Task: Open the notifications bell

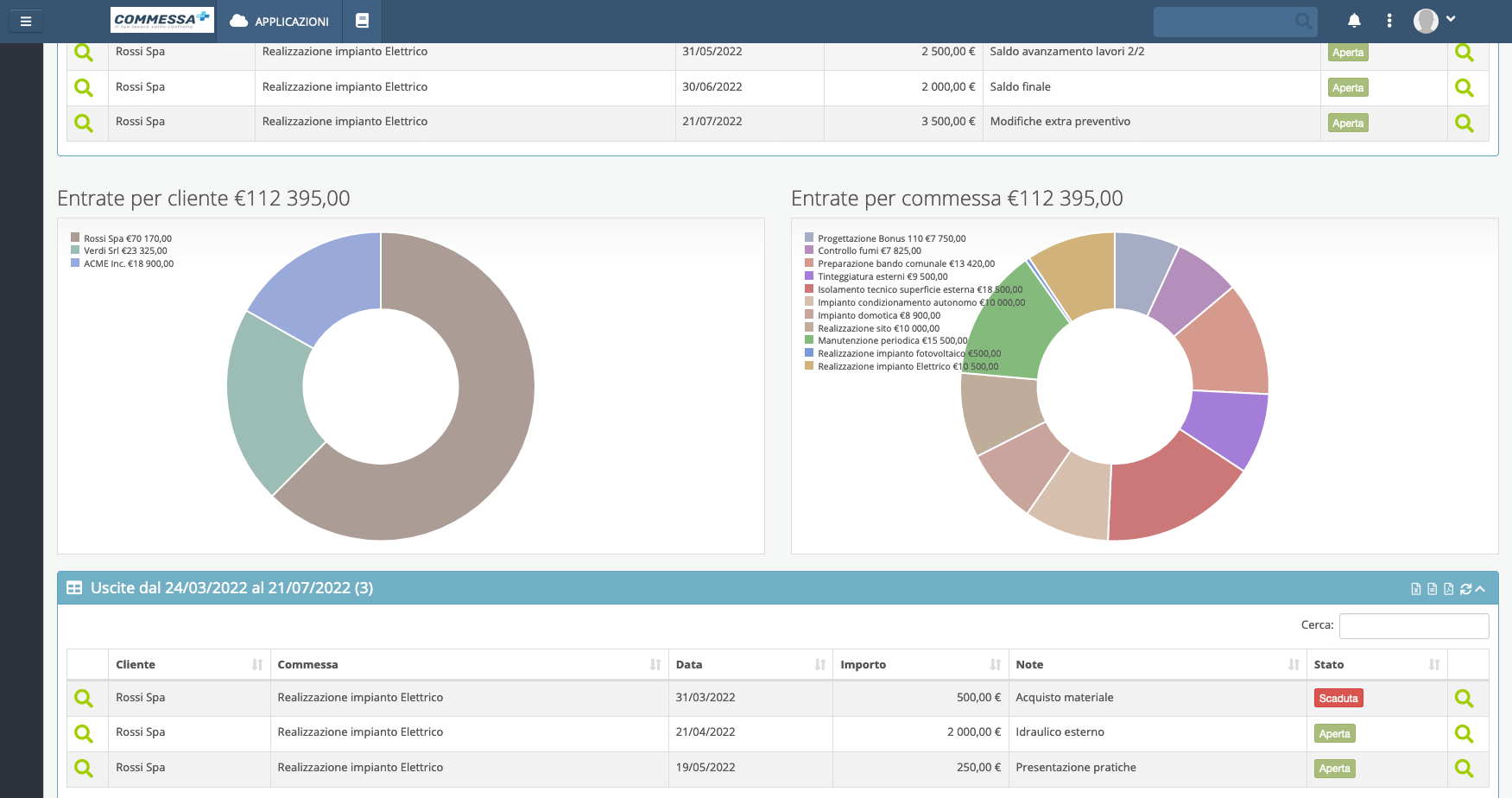Action: [1354, 21]
